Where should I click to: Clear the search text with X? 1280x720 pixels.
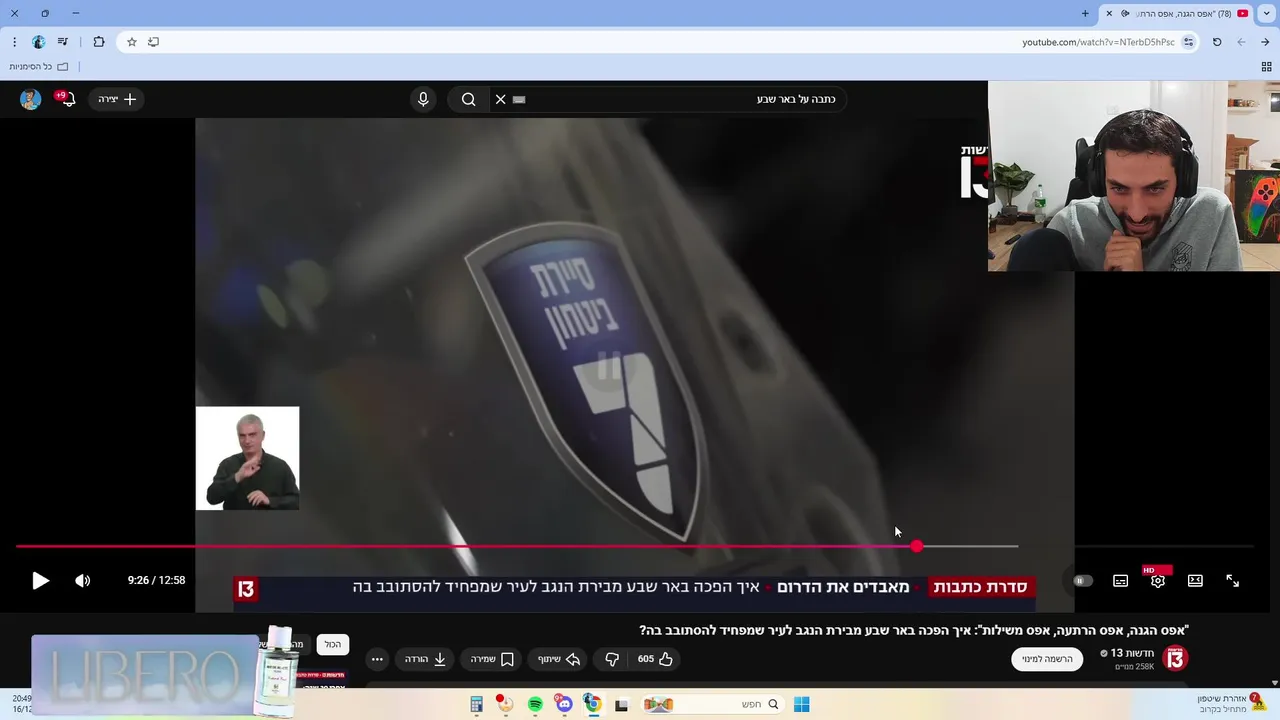pyautogui.click(x=500, y=99)
